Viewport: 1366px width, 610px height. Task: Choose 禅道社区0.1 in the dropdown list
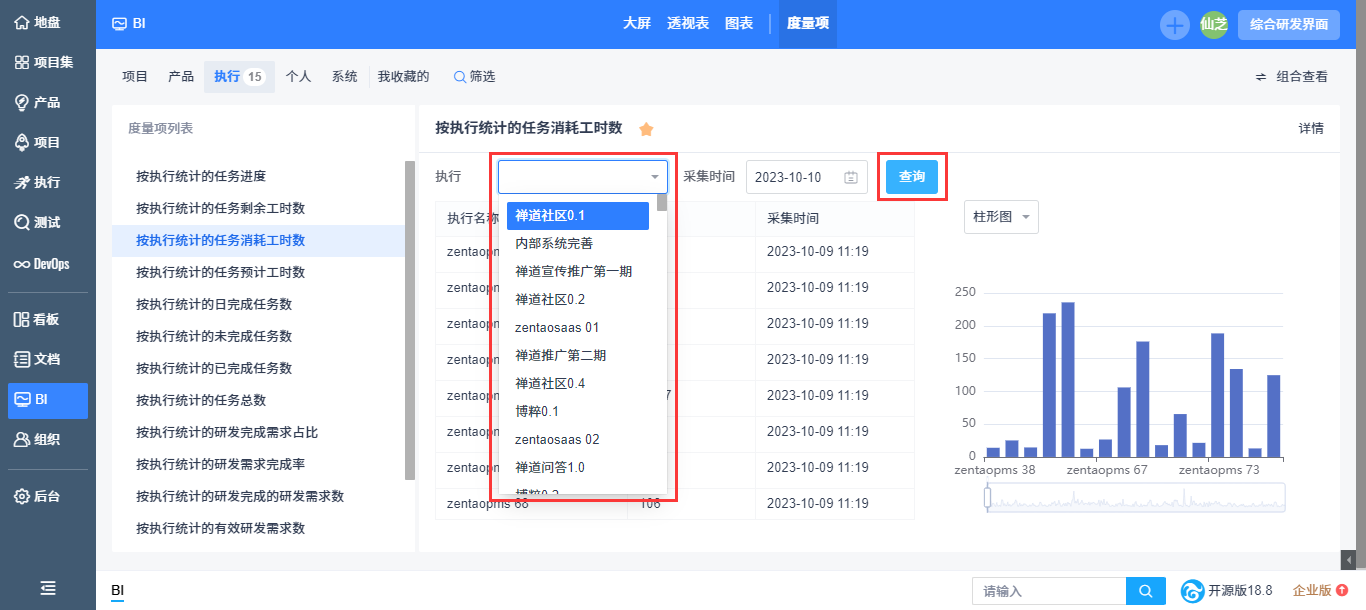coord(578,216)
